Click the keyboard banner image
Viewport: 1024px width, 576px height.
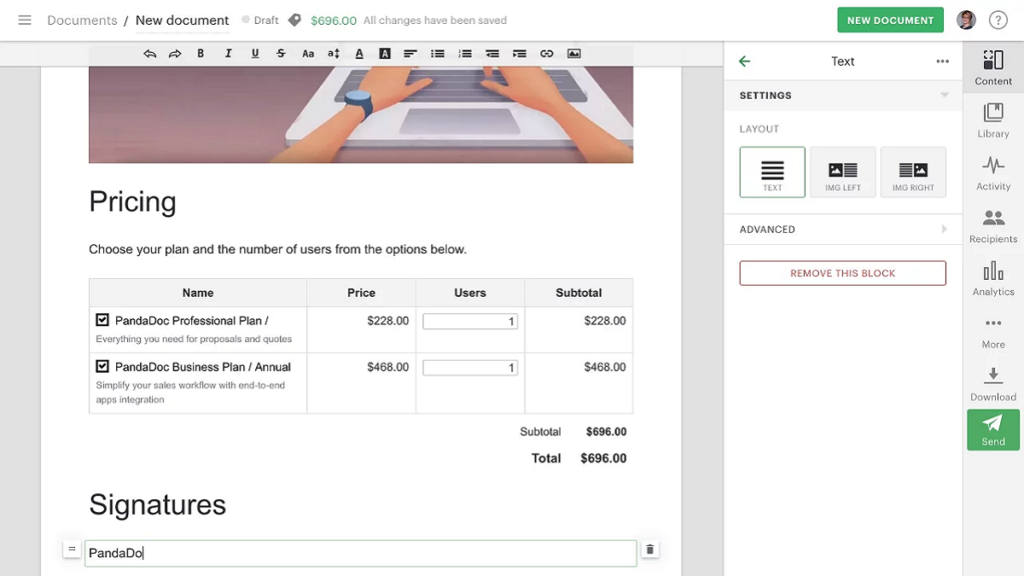tap(360, 114)
